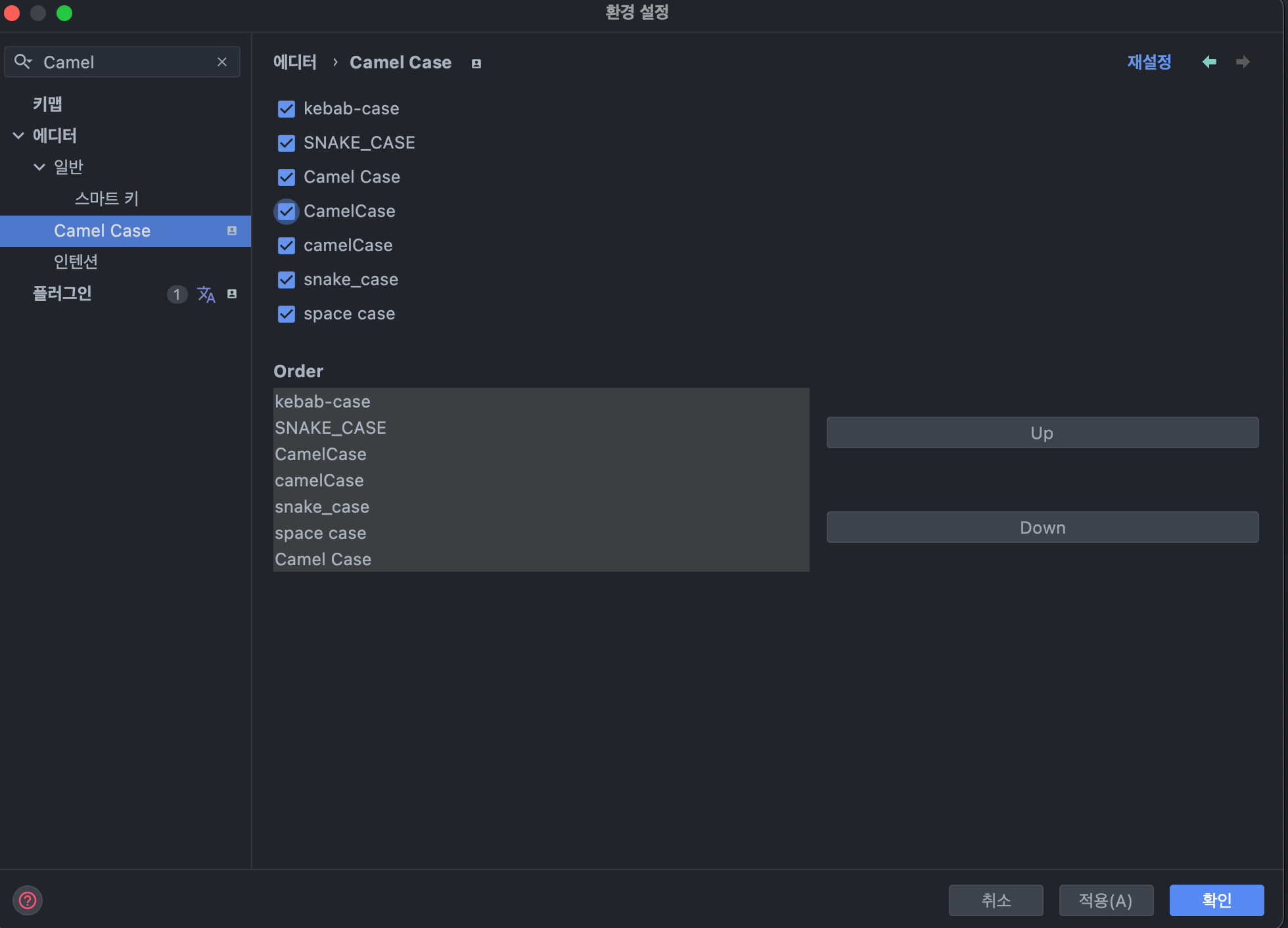This screenshot has height=928, width=1288.
Task: Disable the space case checkbox
Action: coord(287,314)
